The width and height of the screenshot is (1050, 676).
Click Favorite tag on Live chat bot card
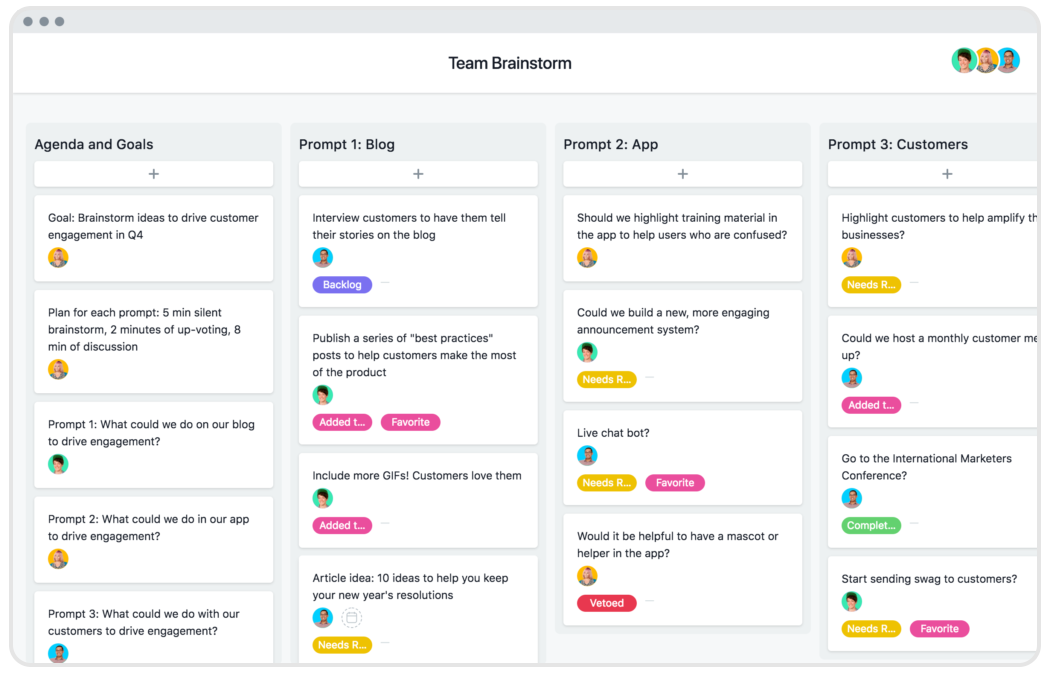click(675, 483)
